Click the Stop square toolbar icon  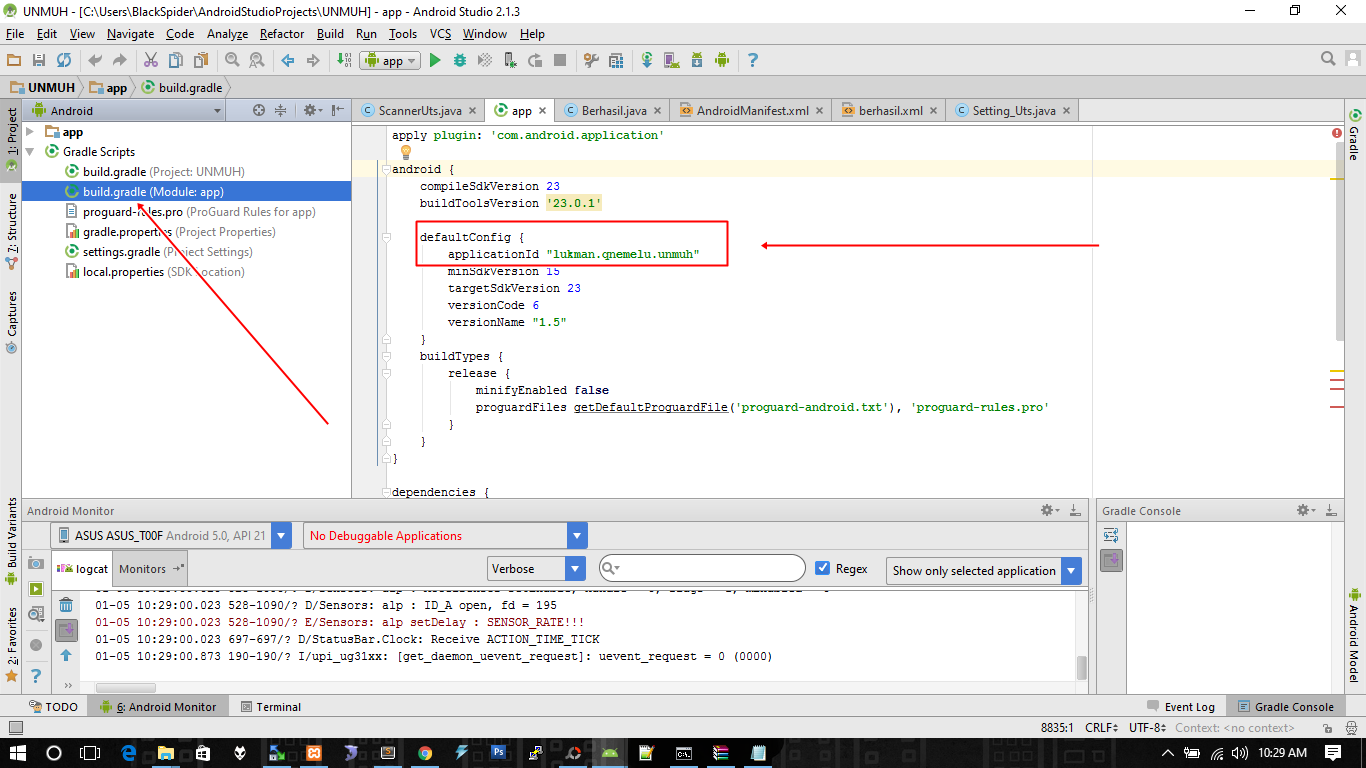click(x=560, y=60)
